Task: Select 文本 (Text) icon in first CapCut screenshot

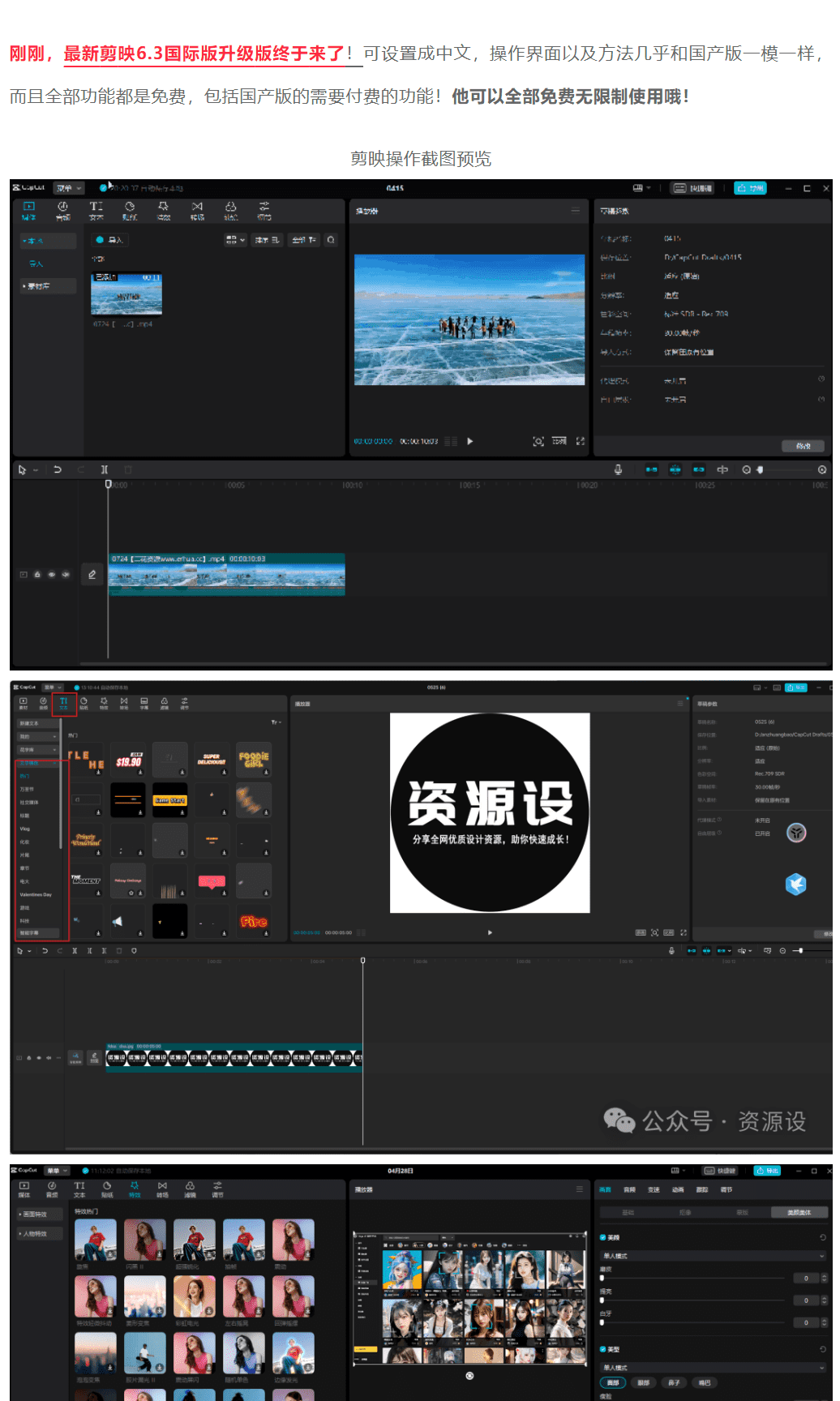Action: (96, 211)
